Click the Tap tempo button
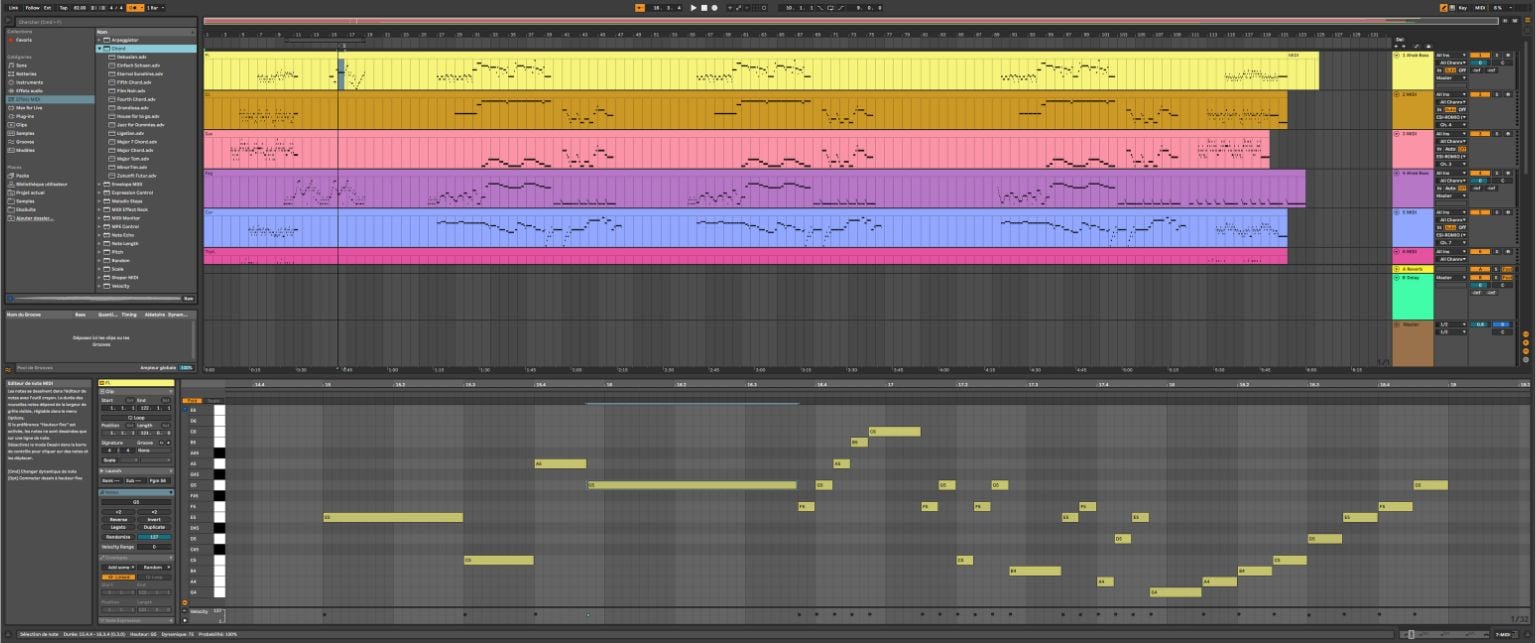The height and width of the screenshot is (643, 1536). pyautogui.click(x=64, y=7)
